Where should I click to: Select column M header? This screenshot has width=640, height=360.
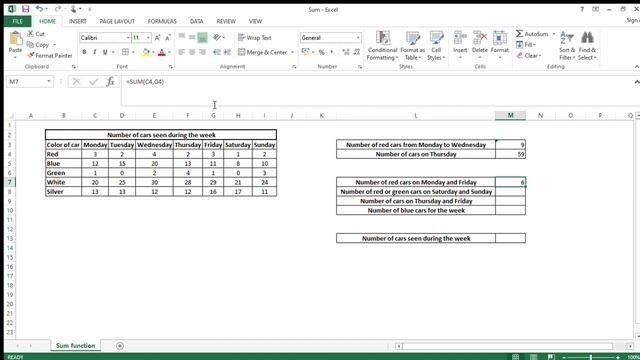(510, 116)
